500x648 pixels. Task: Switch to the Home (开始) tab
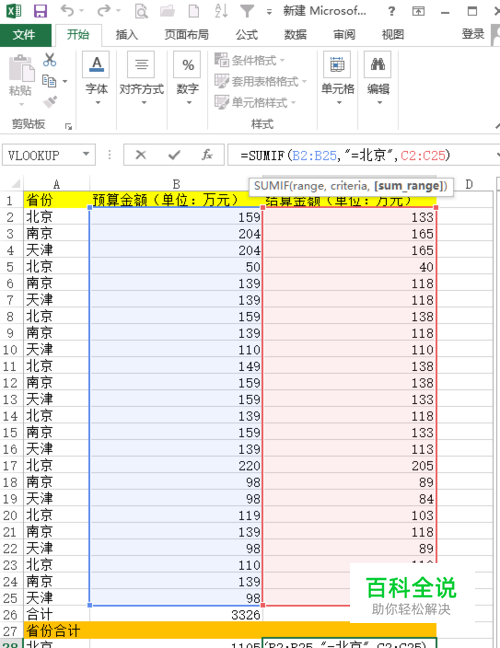tap(78, 34)
